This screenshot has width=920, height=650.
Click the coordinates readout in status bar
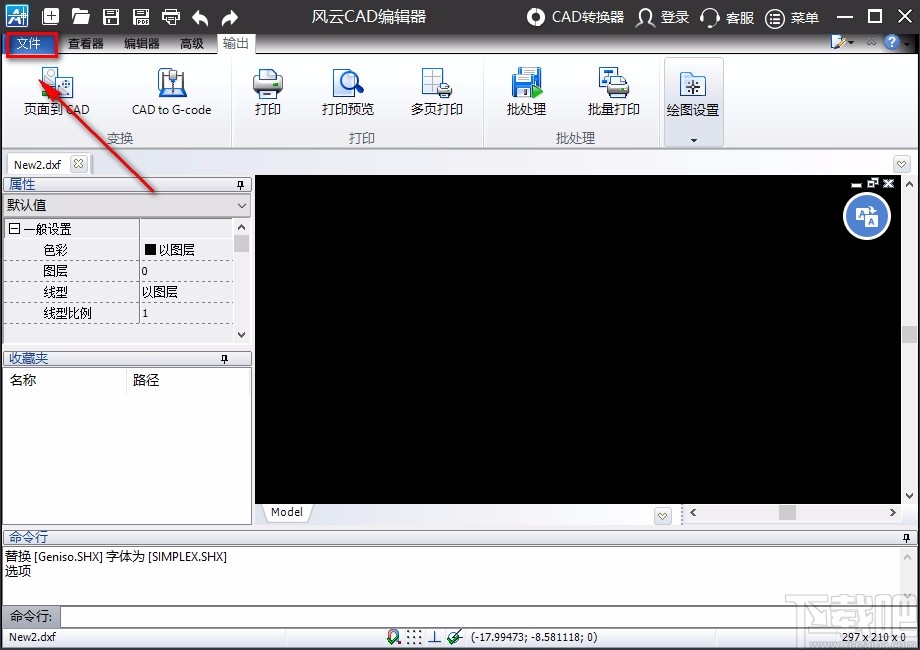coord(534,637)
